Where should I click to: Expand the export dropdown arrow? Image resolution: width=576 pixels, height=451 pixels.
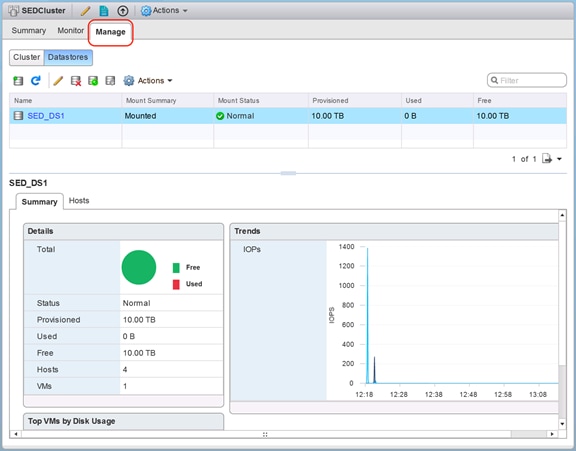click(x=559, y=159)
